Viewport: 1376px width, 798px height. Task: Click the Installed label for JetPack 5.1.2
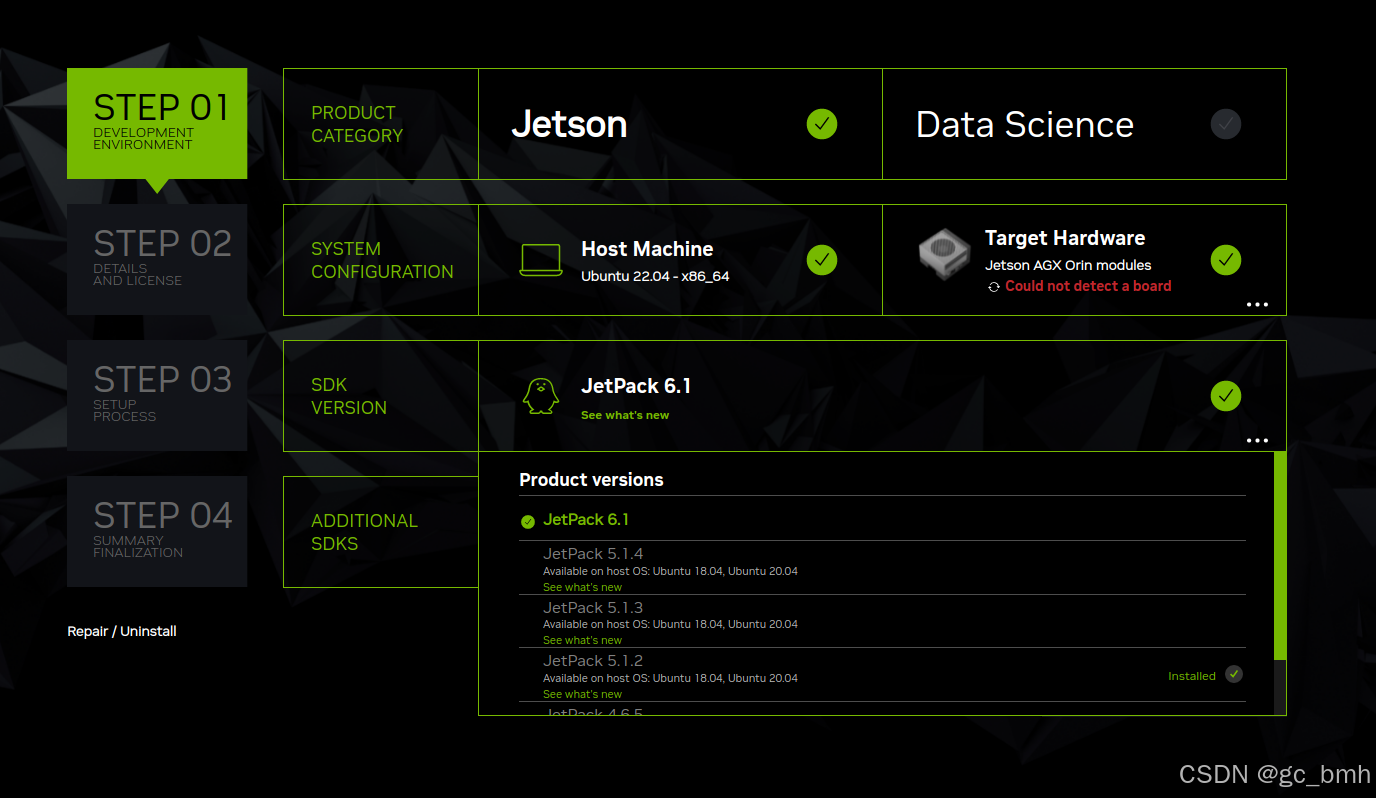[1192, 676]
